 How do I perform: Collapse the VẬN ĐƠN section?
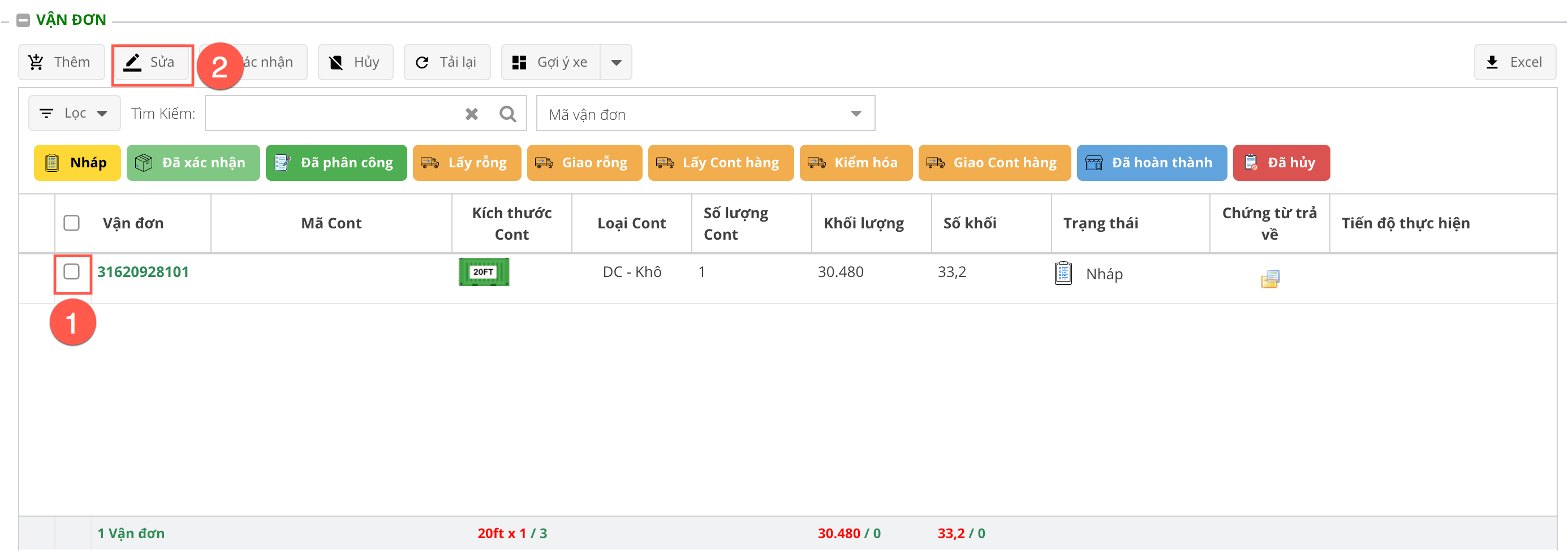23,20
